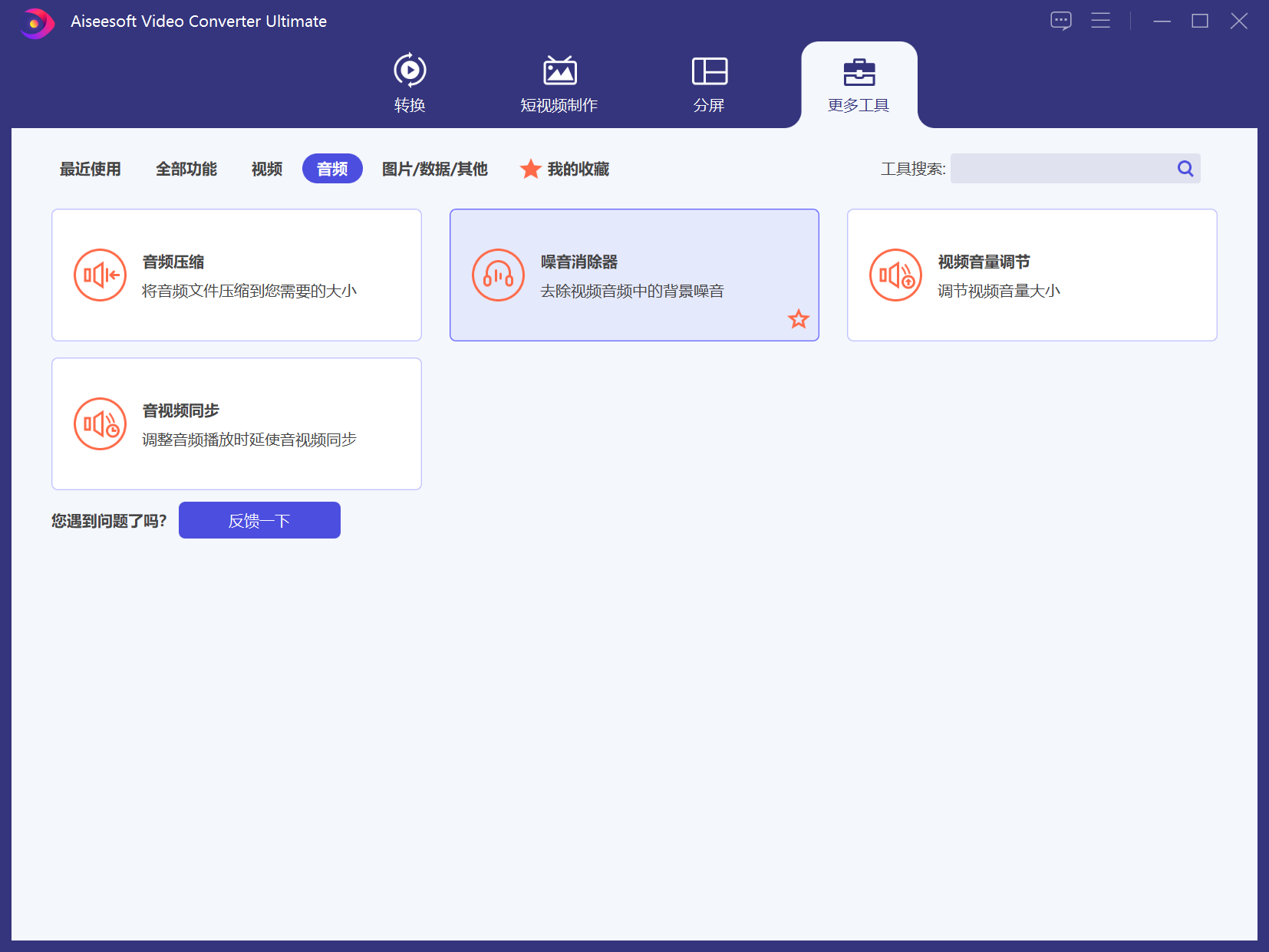Select the 最近使用 recent category
The width and height of the screenshot is (1269, 952).
(91, 169)
